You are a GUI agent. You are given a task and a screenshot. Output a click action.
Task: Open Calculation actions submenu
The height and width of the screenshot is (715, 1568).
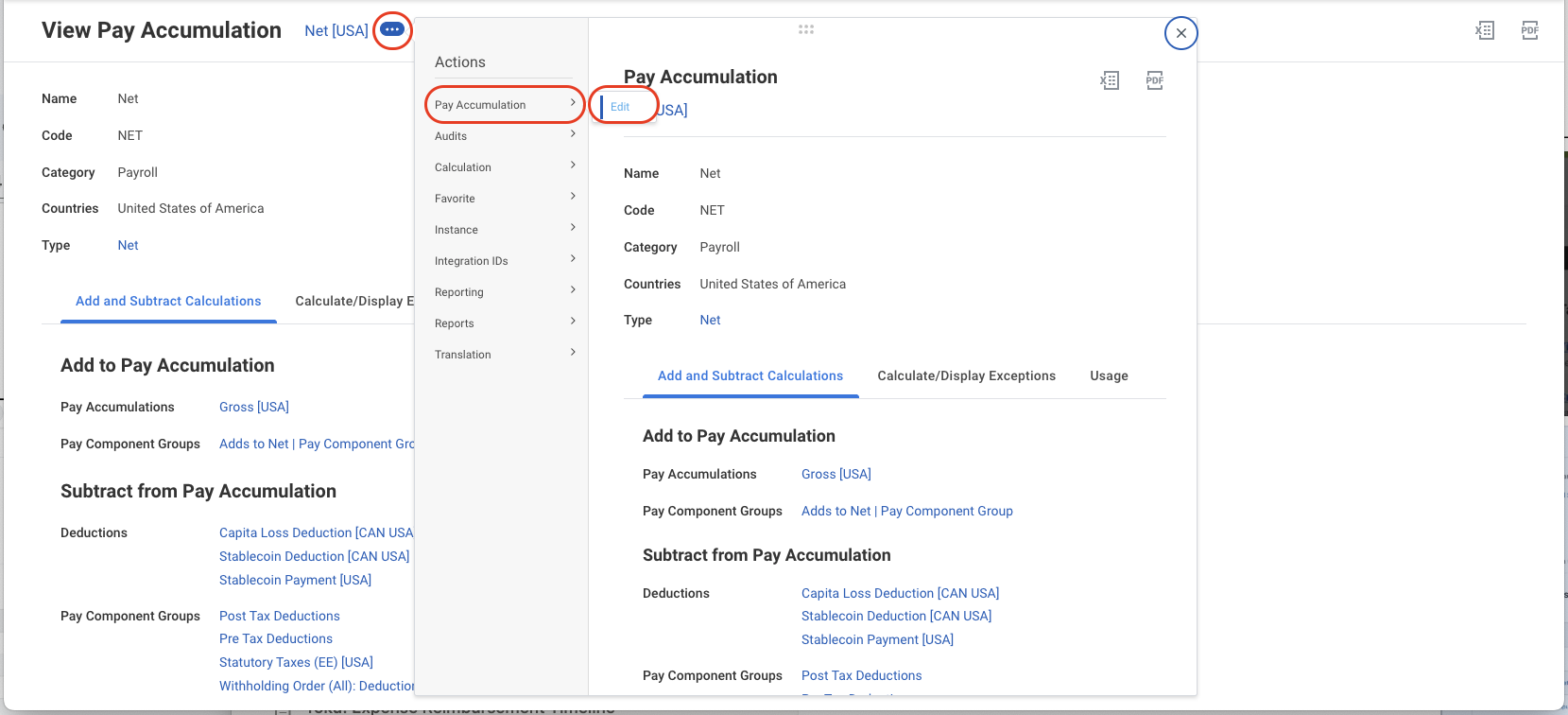505,167
